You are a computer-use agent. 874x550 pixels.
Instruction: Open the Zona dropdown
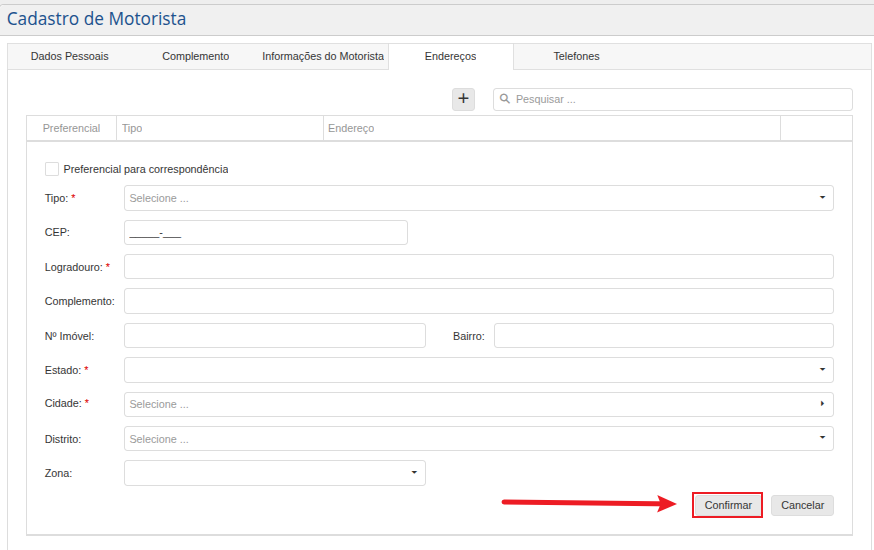coord(274,473)
